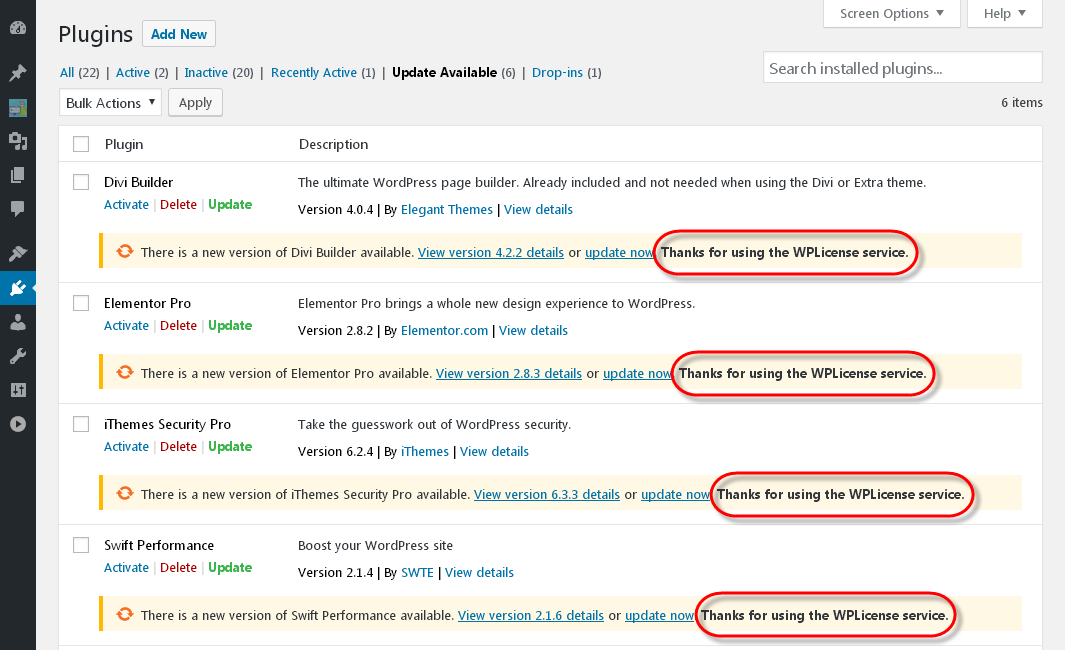The height and width of the screenshot is (650, 1065).
Task: Open Comments speech bubble sidebar icon
Action: (18, 209)
